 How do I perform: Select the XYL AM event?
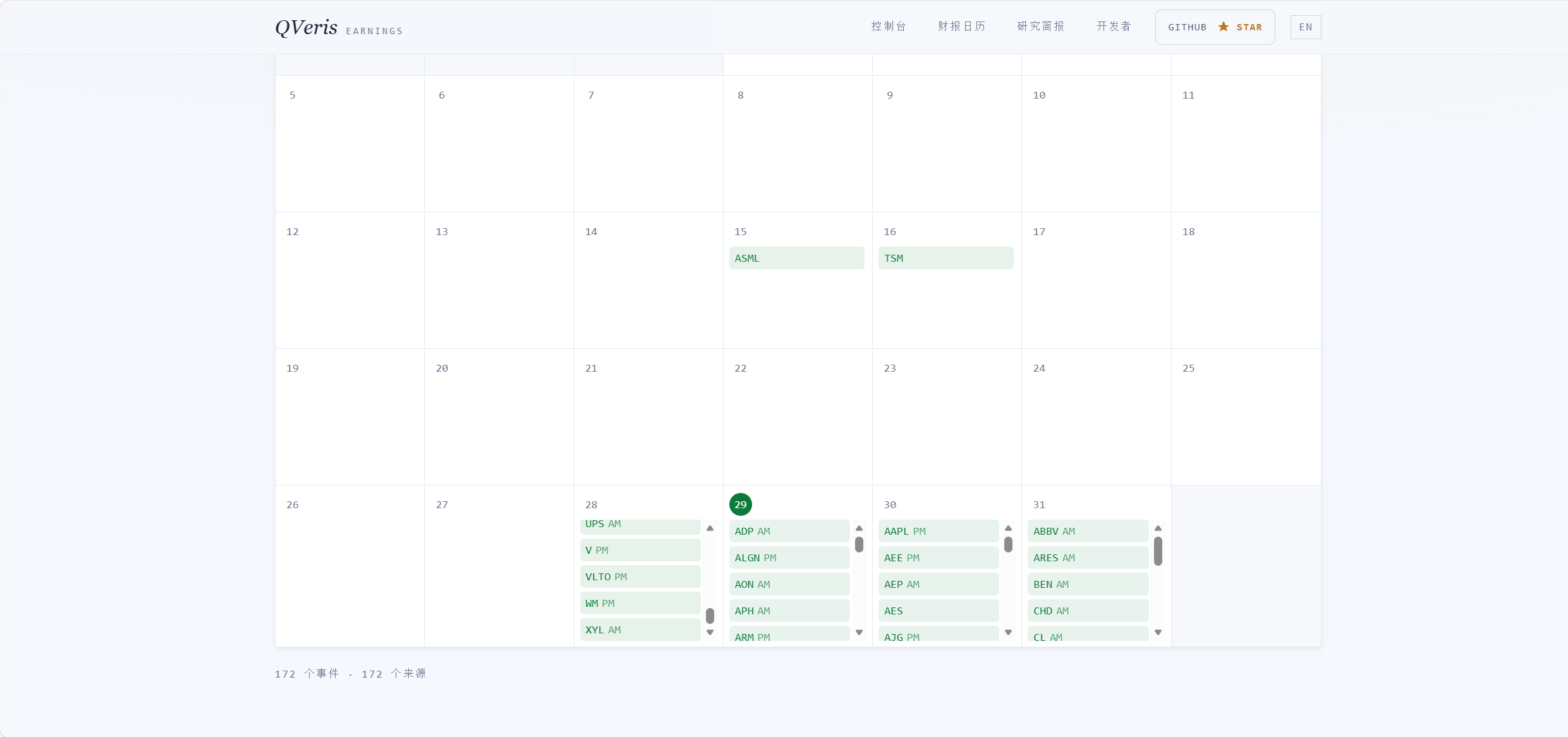640,630
